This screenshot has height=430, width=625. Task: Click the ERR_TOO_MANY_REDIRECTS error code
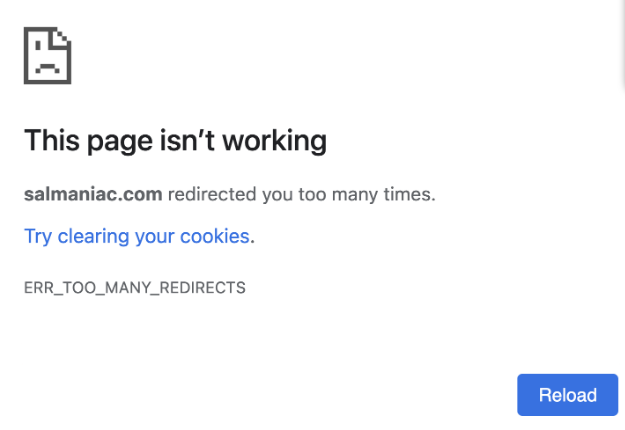point(135,288)
